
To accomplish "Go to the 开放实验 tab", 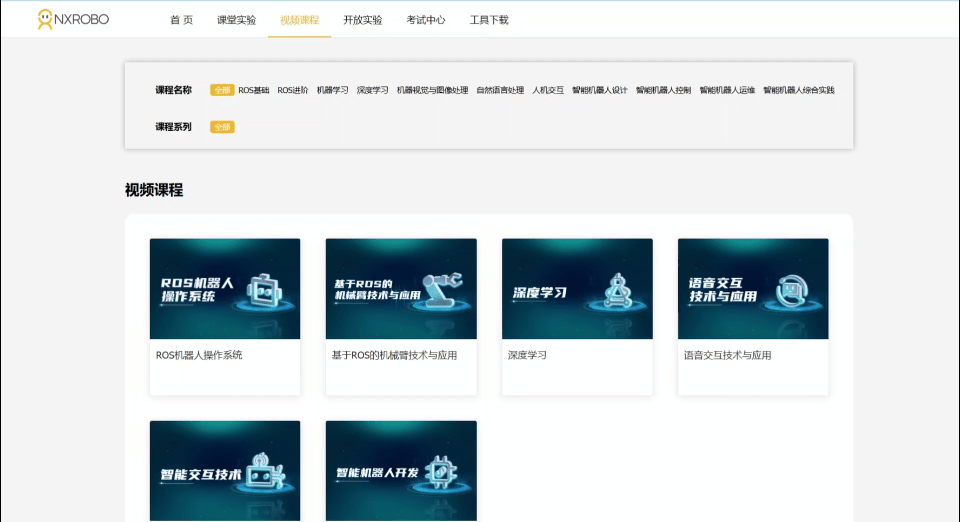I will [362, 20].
